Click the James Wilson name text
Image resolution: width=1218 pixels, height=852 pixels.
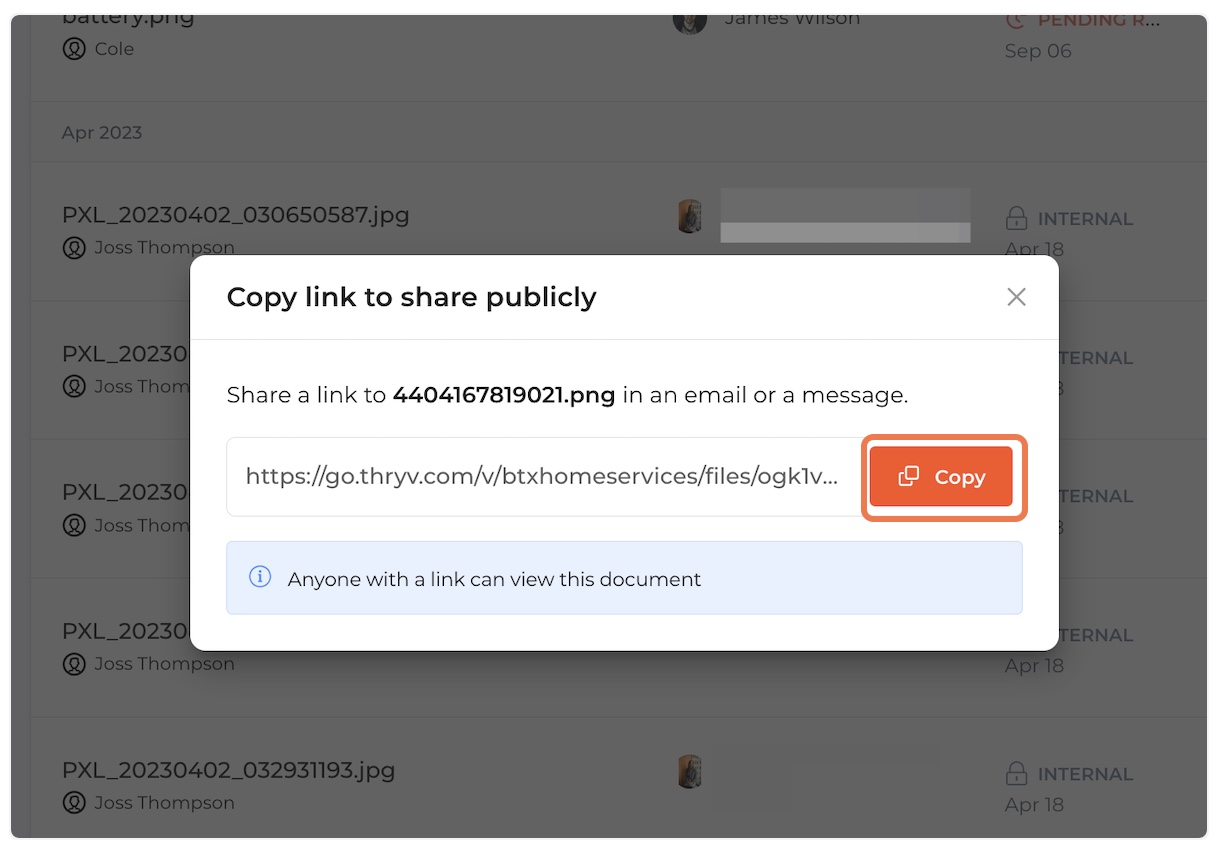click(792, 19)
